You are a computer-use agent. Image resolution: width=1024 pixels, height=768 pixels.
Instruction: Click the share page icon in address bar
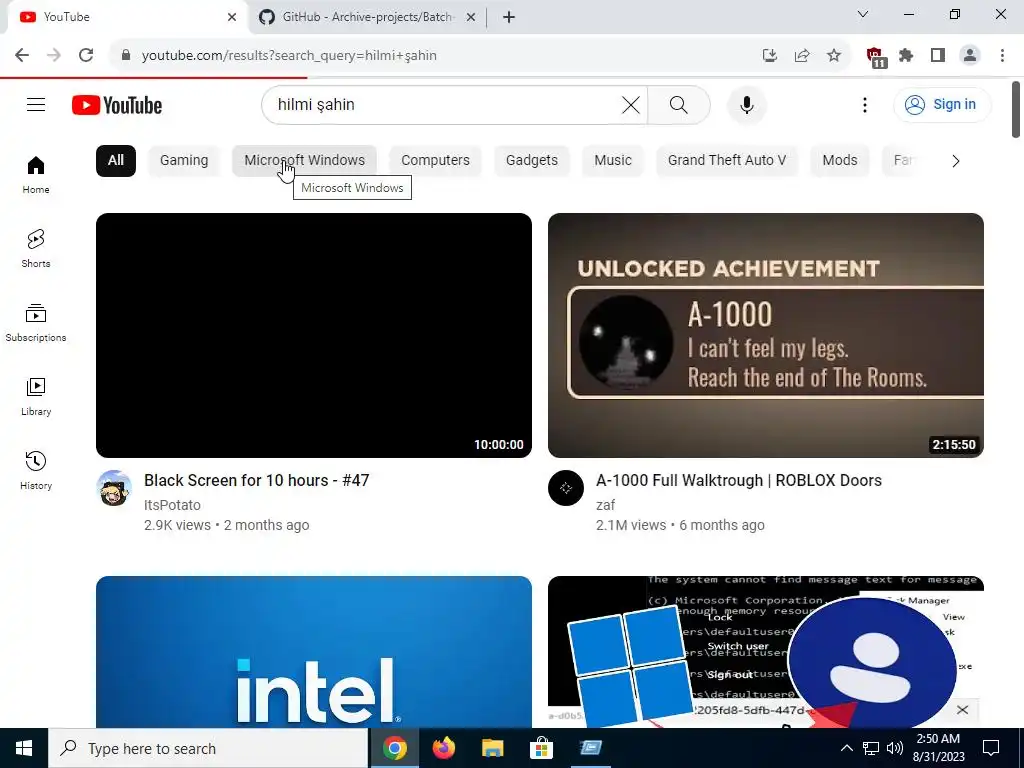pyautogui.click(x=802, y=56)
